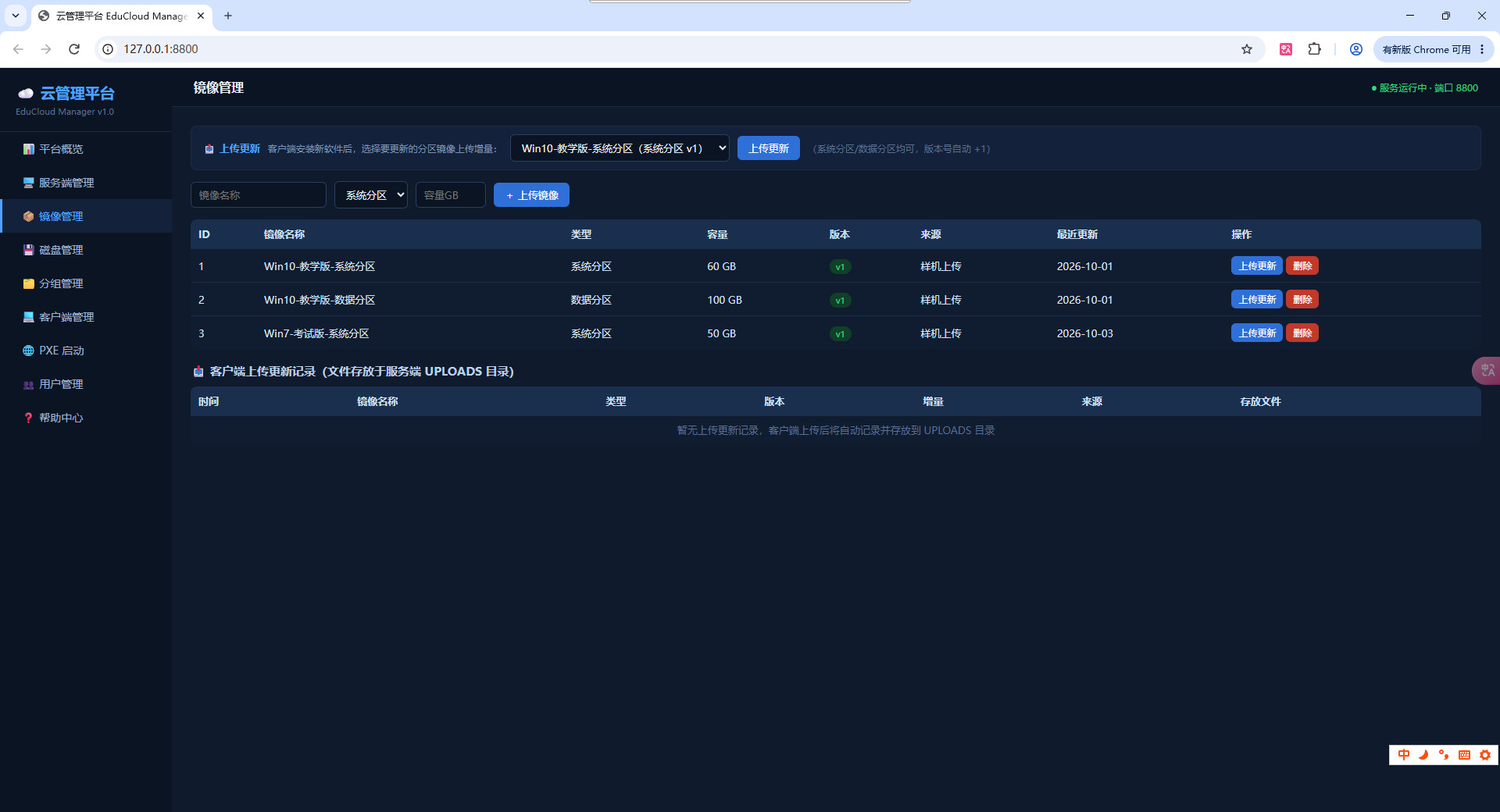This screenshot has height=812, width=1500.
Task: Click 上传更新 for Win7-考试版-系统分区 row
Action: [1257, 333]
